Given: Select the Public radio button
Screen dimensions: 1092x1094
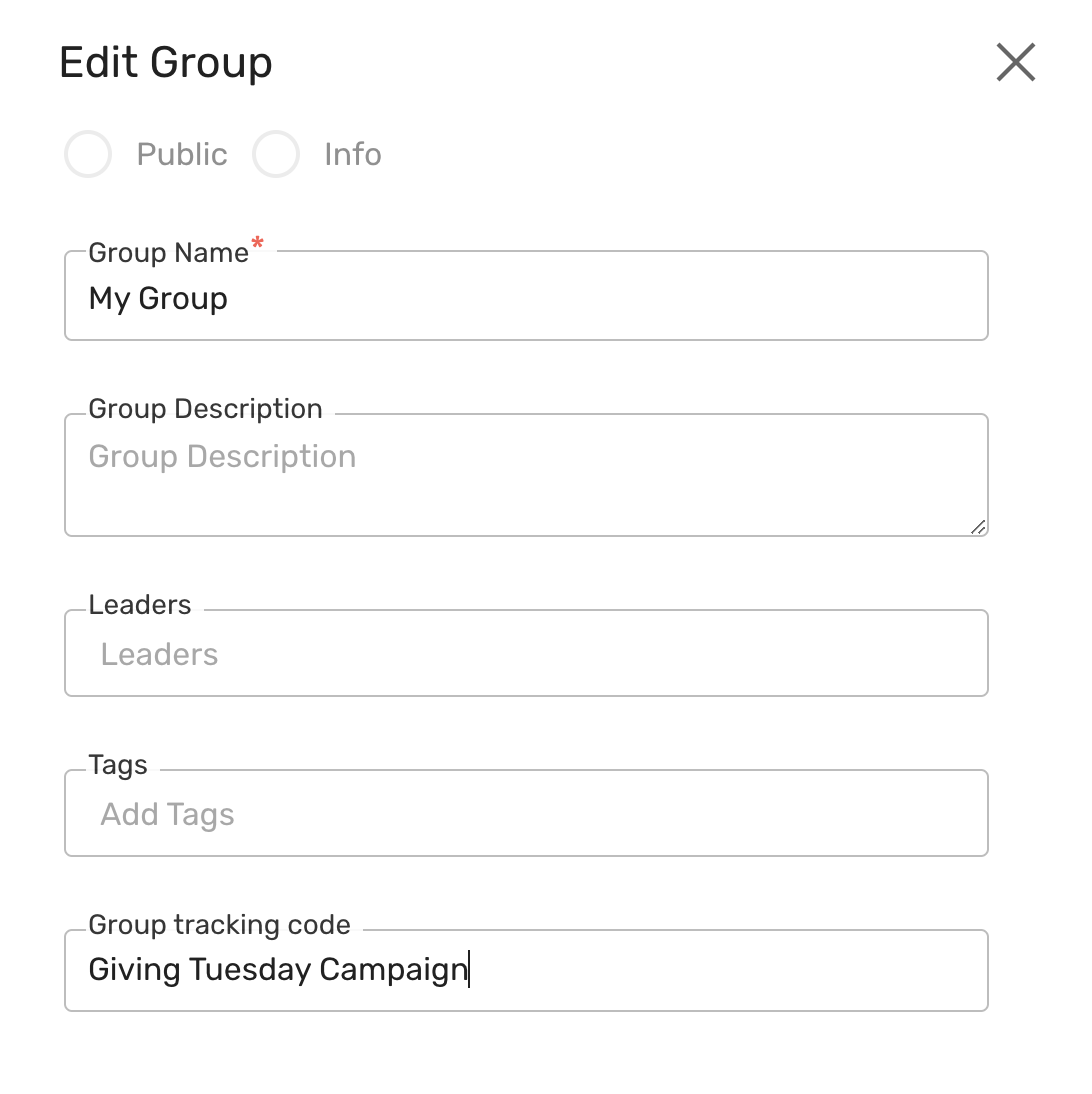Looking at the screenshot, I should point(88,154).
